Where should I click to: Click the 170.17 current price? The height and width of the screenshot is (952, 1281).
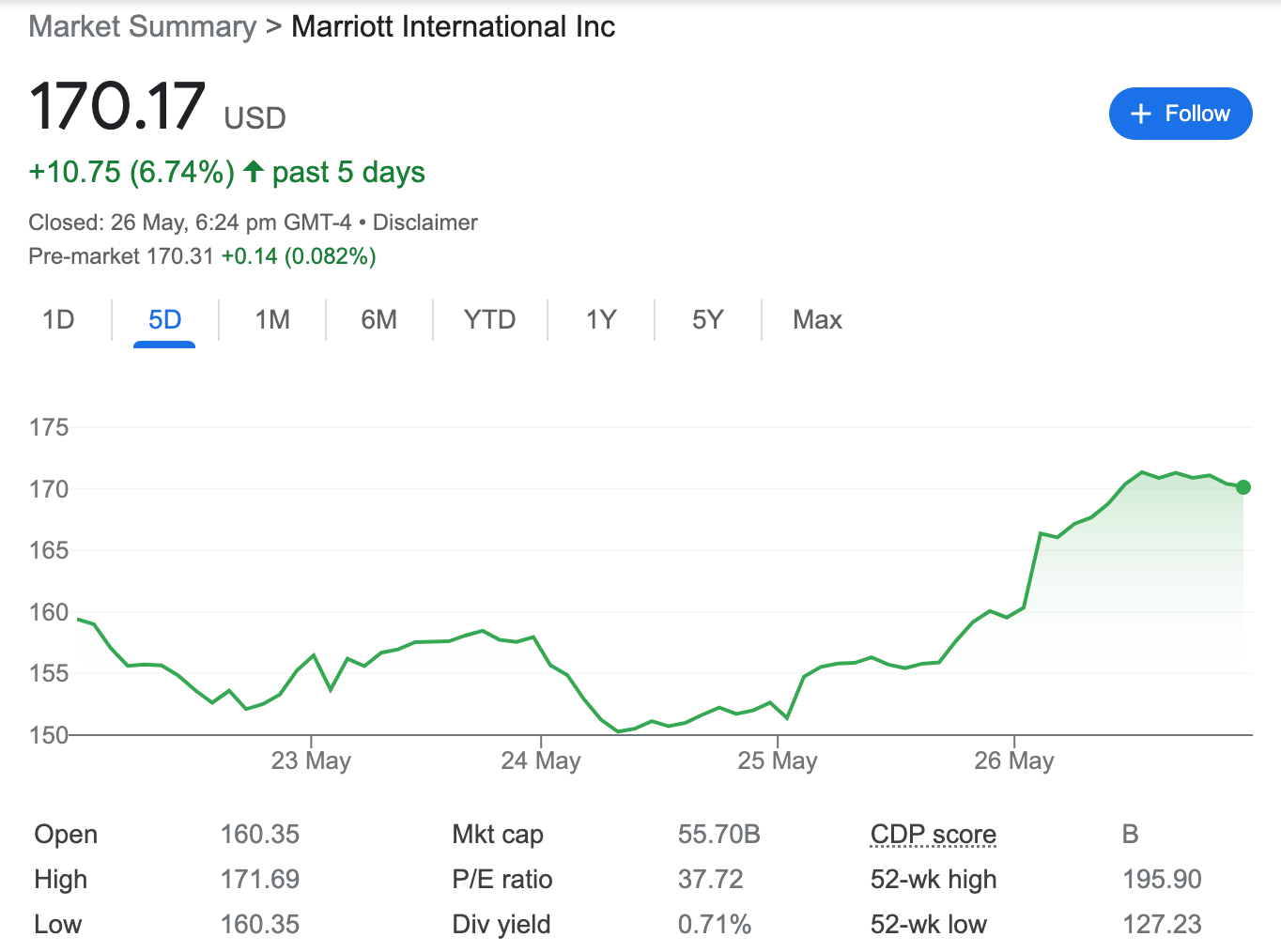(116, 105)
